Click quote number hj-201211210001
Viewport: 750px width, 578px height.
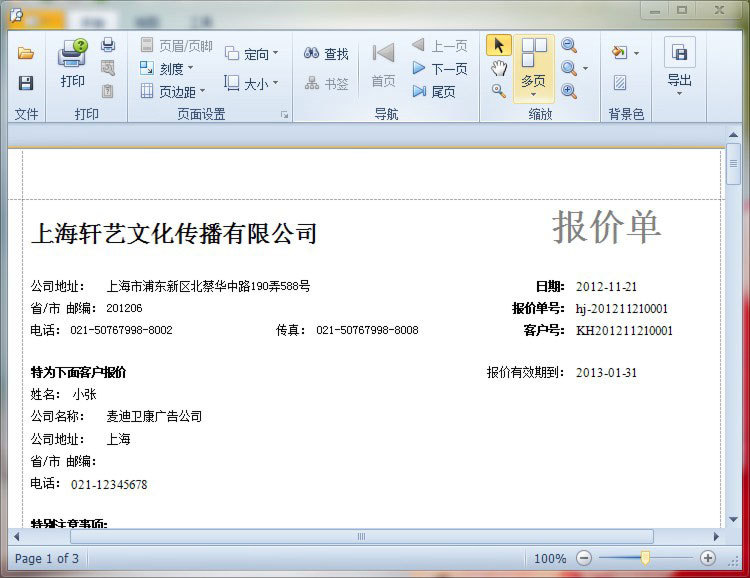tap(622, 309)
